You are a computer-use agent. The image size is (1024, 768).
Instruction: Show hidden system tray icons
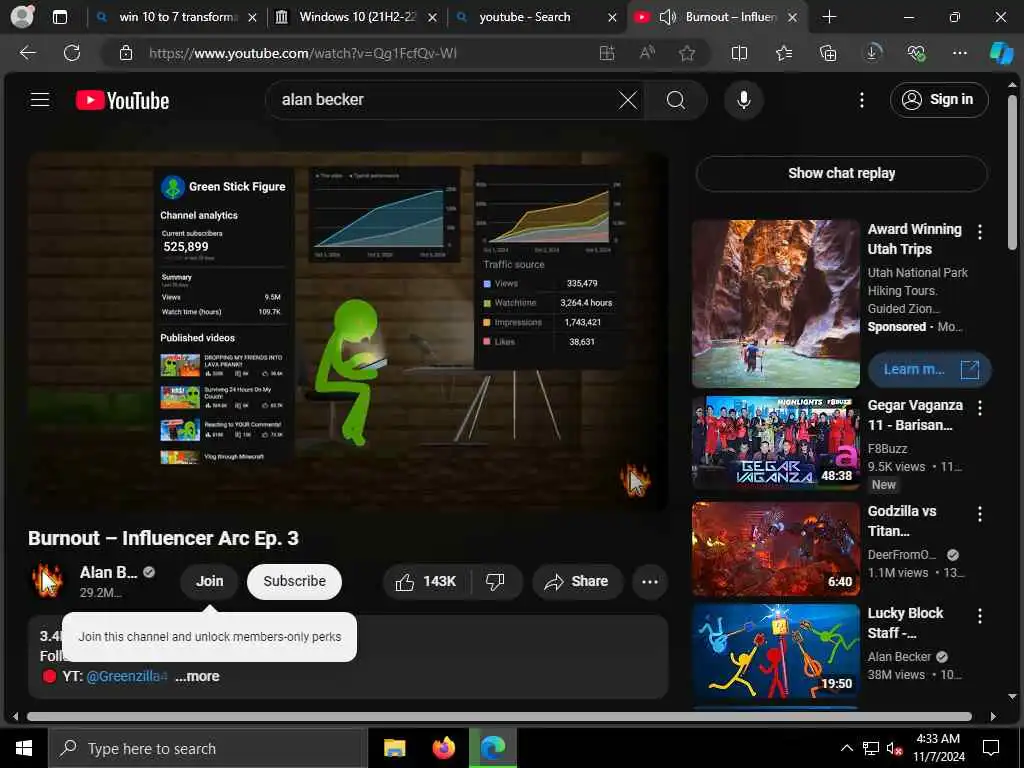pos(846,748)
